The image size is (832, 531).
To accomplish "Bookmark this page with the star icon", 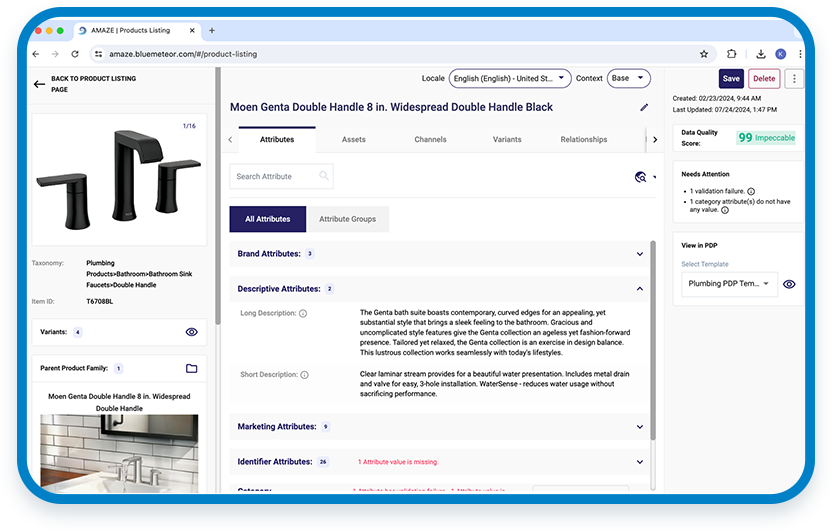I will coord(704,54).
